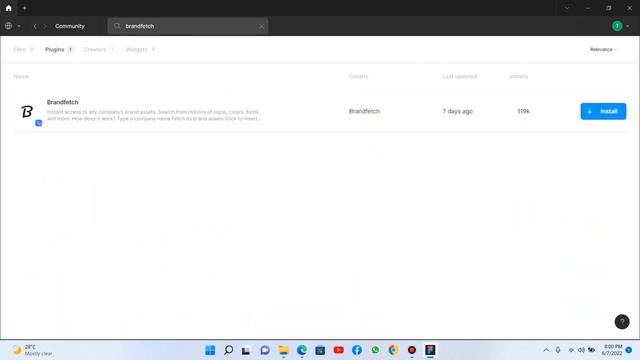Switch to the Plugins tab
This screenshot has width=640, height=360.
tap(59, 49)
